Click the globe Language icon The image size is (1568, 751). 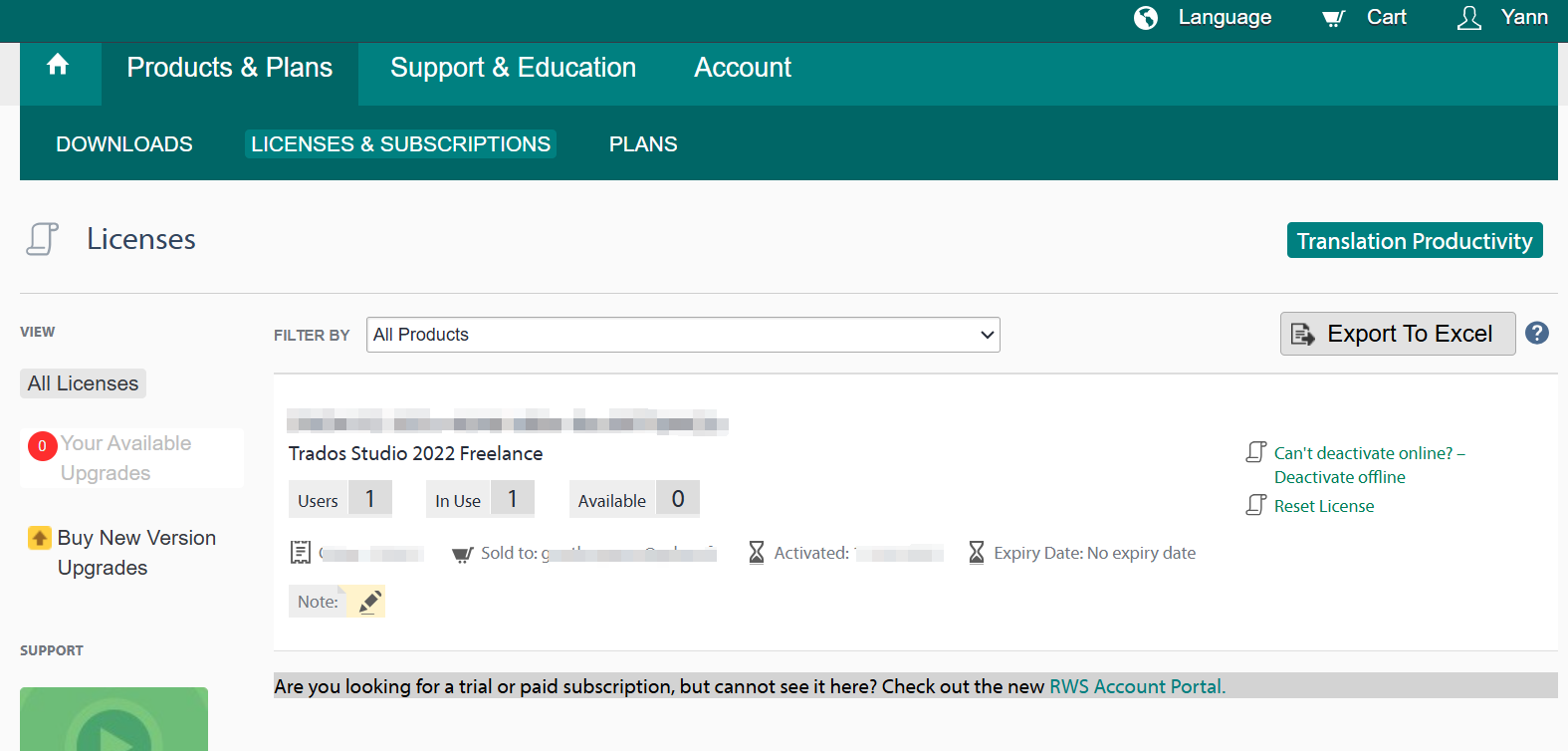pos(1146,18)
